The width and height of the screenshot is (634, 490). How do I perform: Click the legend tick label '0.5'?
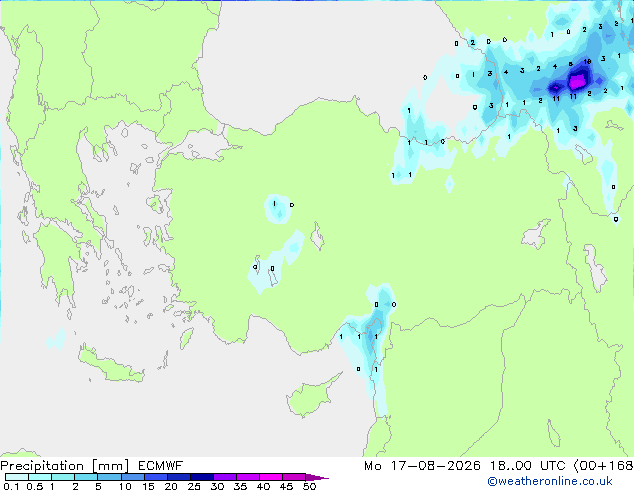click(x=34, y=486)
